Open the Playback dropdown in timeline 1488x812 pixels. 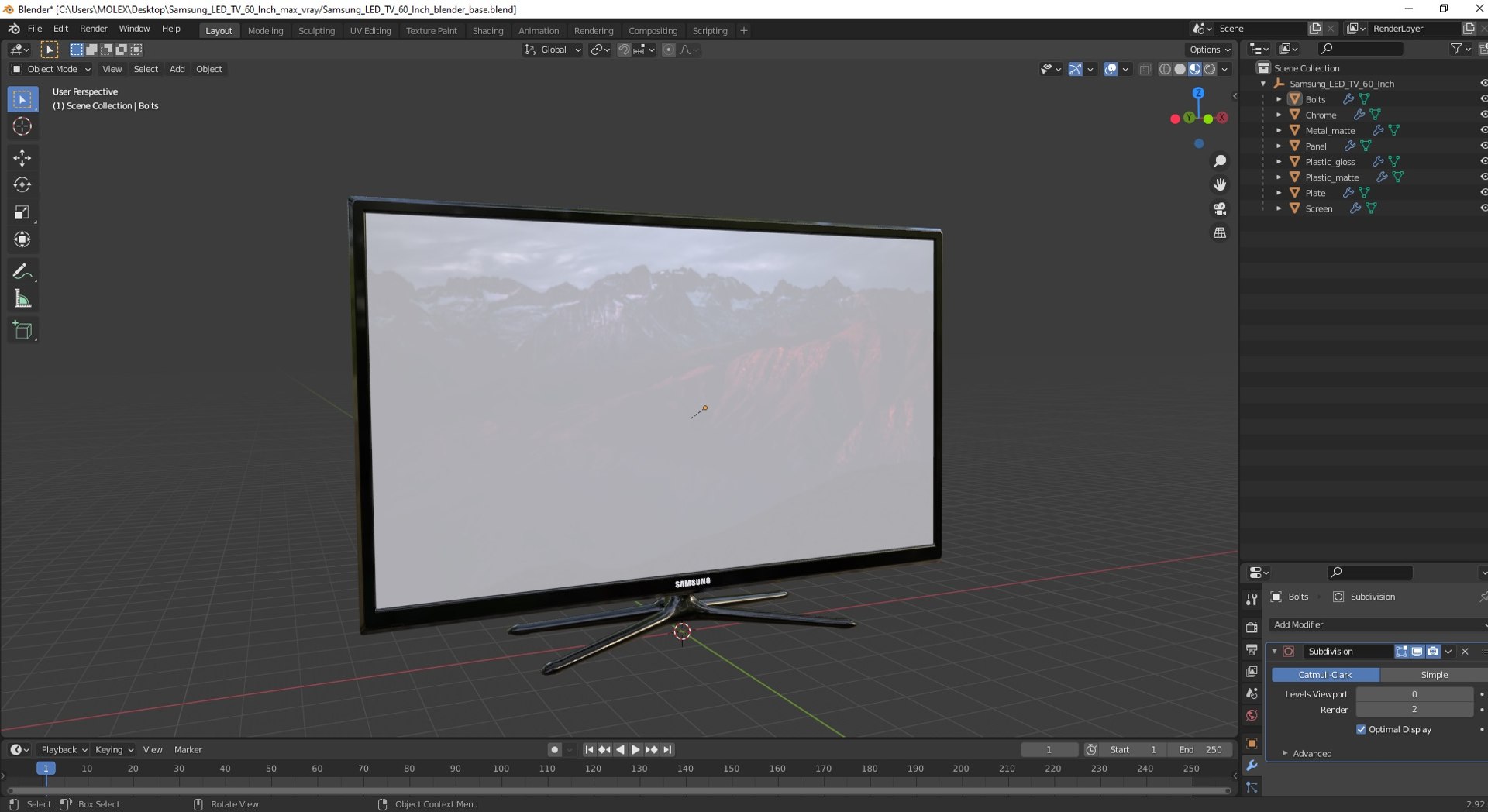point(64,749)
